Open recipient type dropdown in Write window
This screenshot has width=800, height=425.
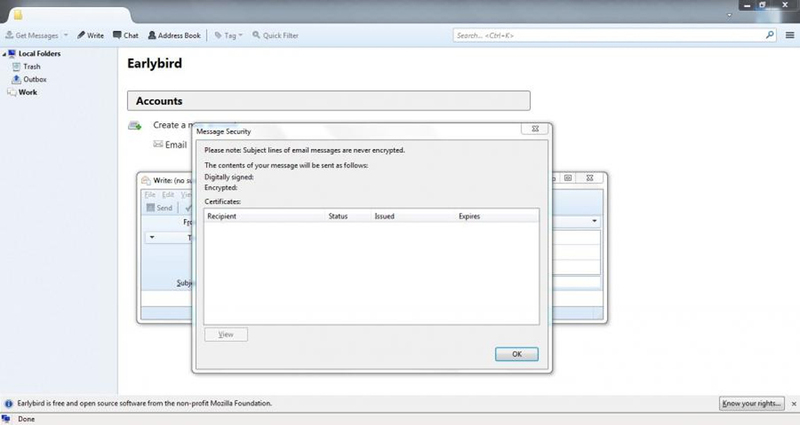152,237
